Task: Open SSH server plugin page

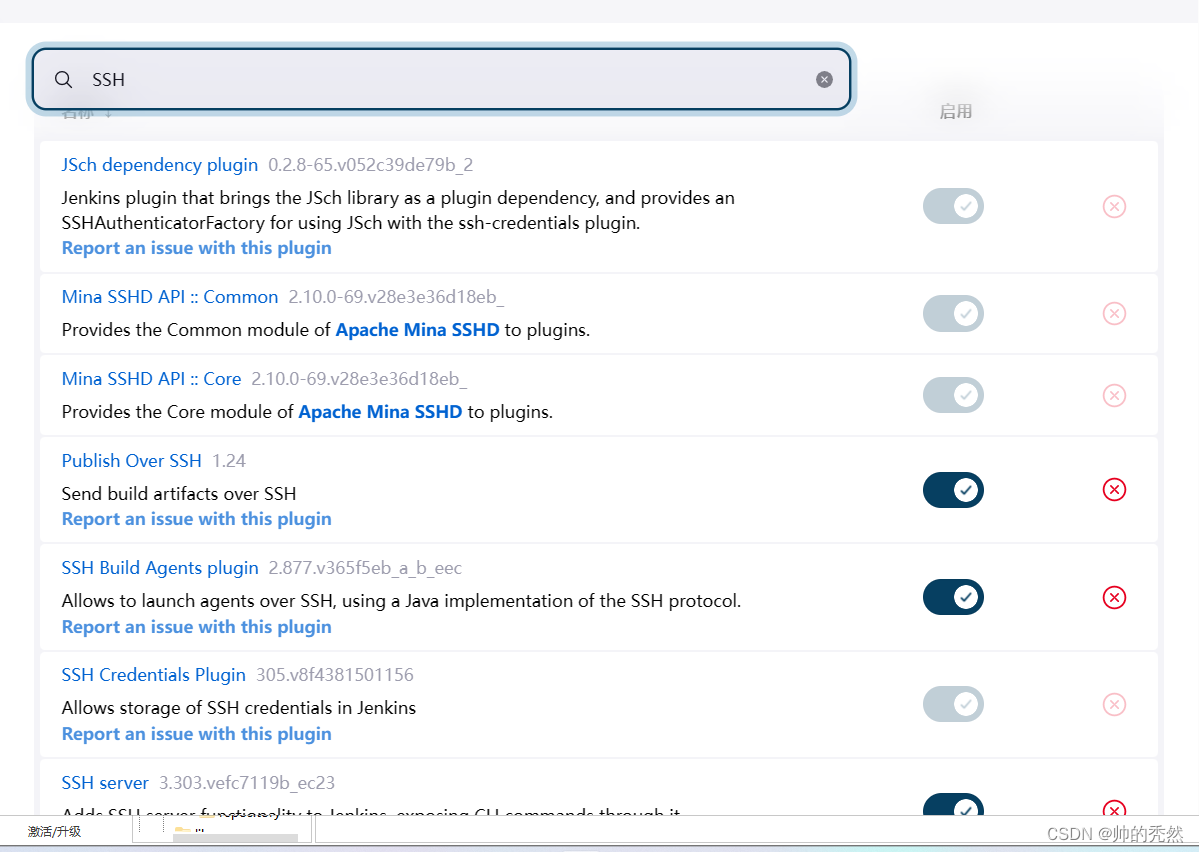Action: (105, 783)
